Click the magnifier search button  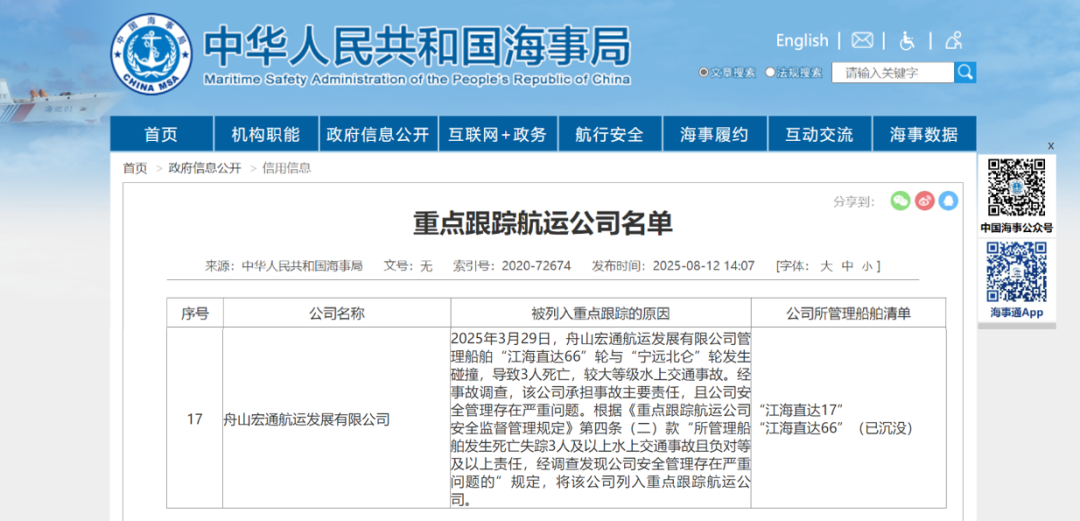pos(965,72)
